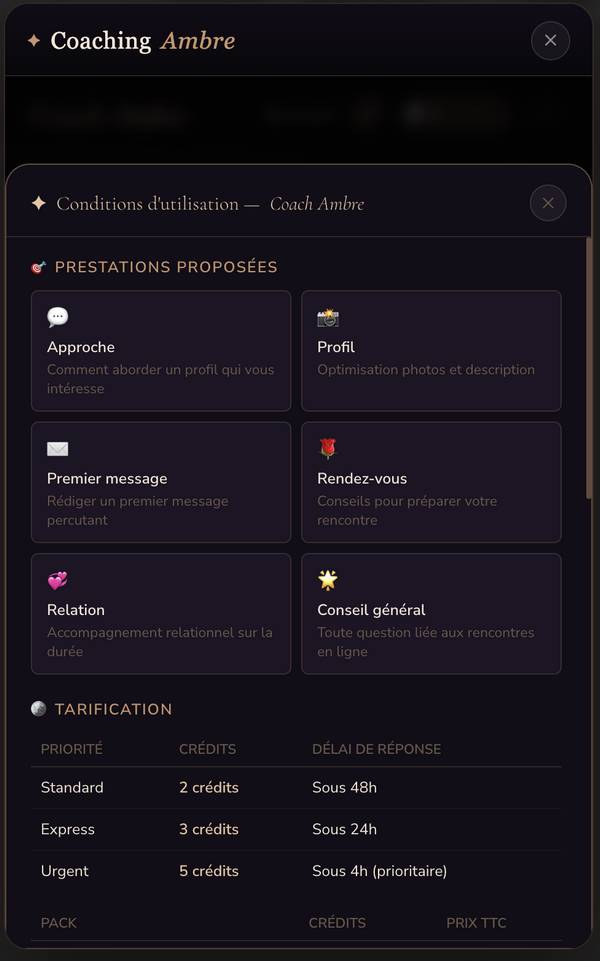Click the hearts icon on Relation card
600x961 pixels.
pos(58,581)
